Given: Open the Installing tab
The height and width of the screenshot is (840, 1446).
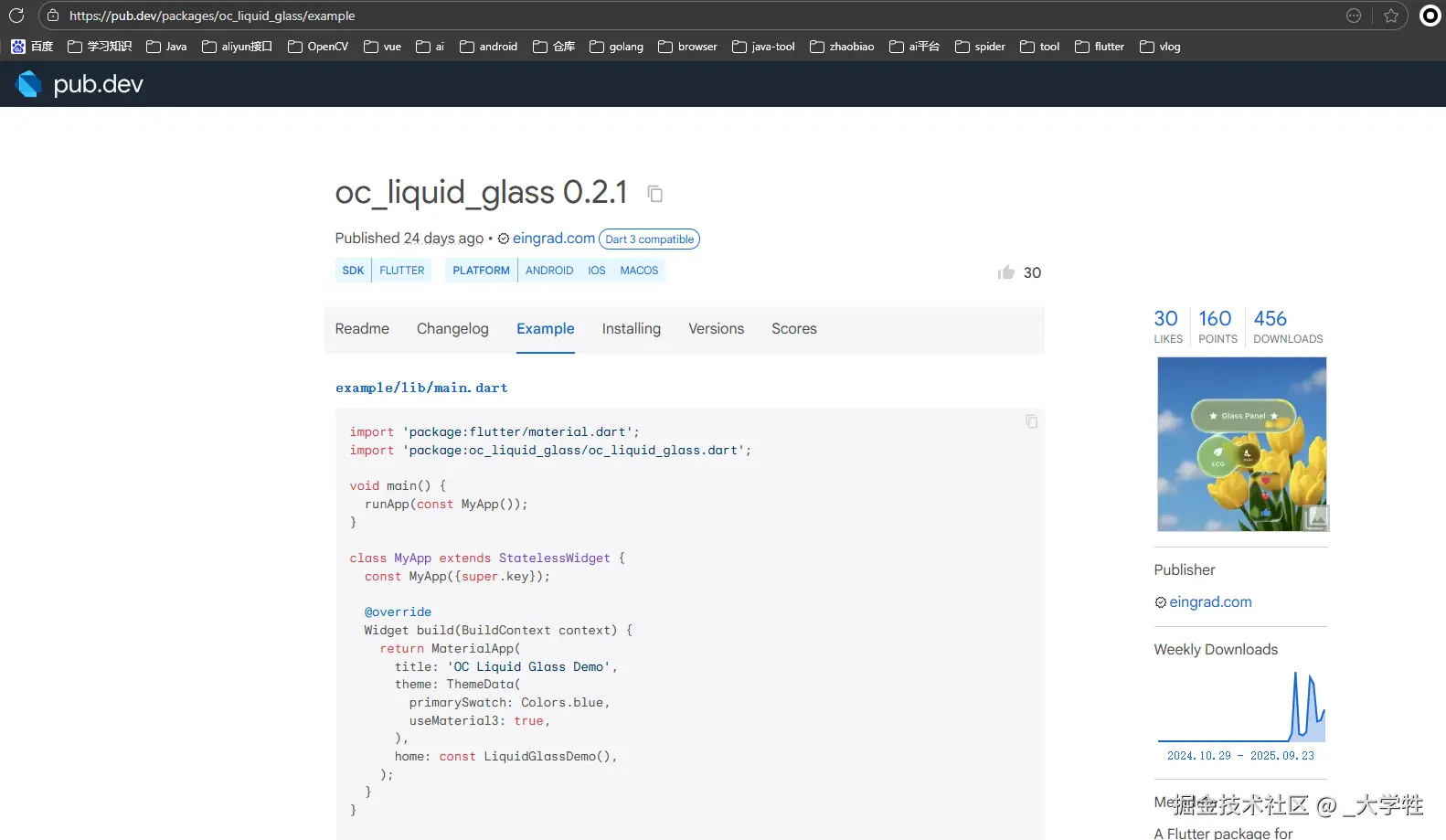Looking at the screenshot, I should pos(632,329).
